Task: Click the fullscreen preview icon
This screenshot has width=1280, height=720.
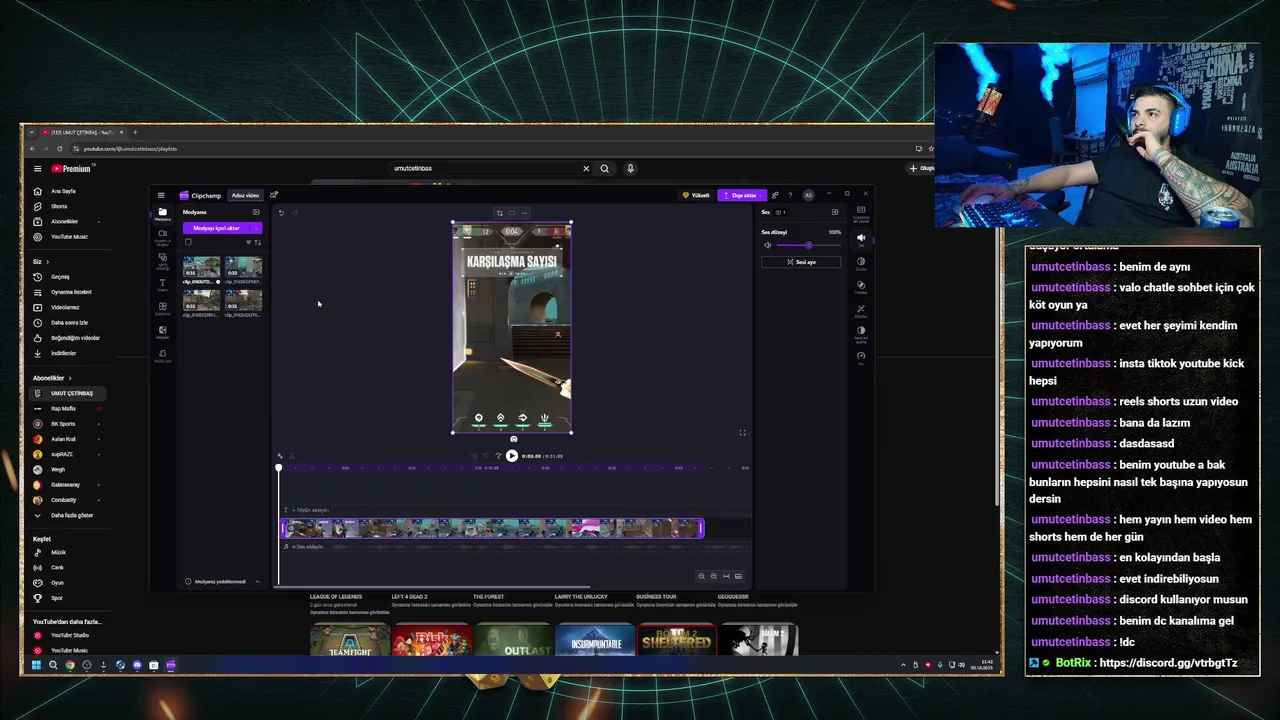Action: click(x=742, y=433)
